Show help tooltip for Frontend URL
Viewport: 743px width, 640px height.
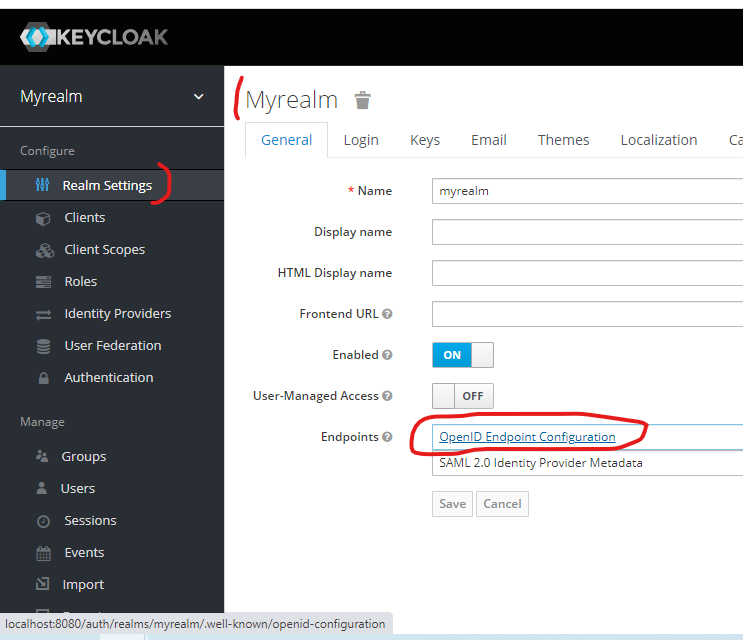[x=387, y=314]
